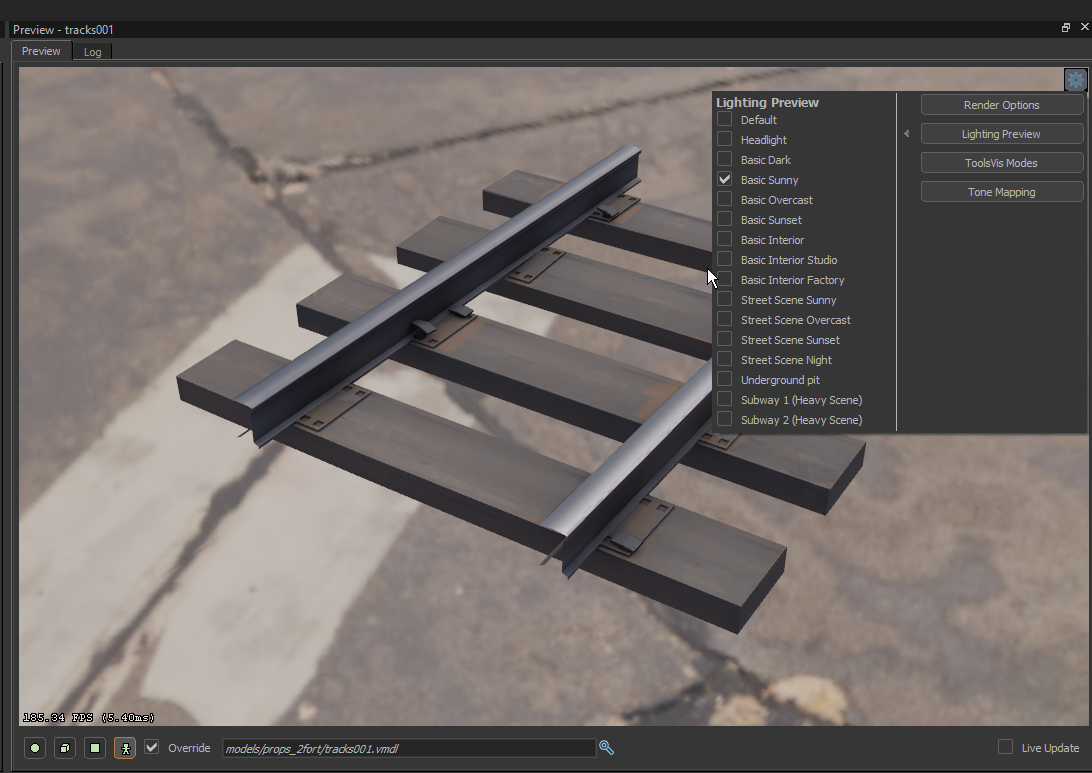Toggle the Override checkbox
Image resolution: width=1092 pixels, height=773 pixels.
151,747
